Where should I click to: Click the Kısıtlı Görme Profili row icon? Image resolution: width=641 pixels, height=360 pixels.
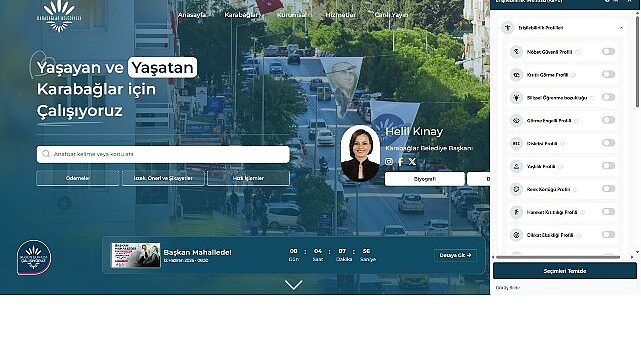tap(516, 75)
